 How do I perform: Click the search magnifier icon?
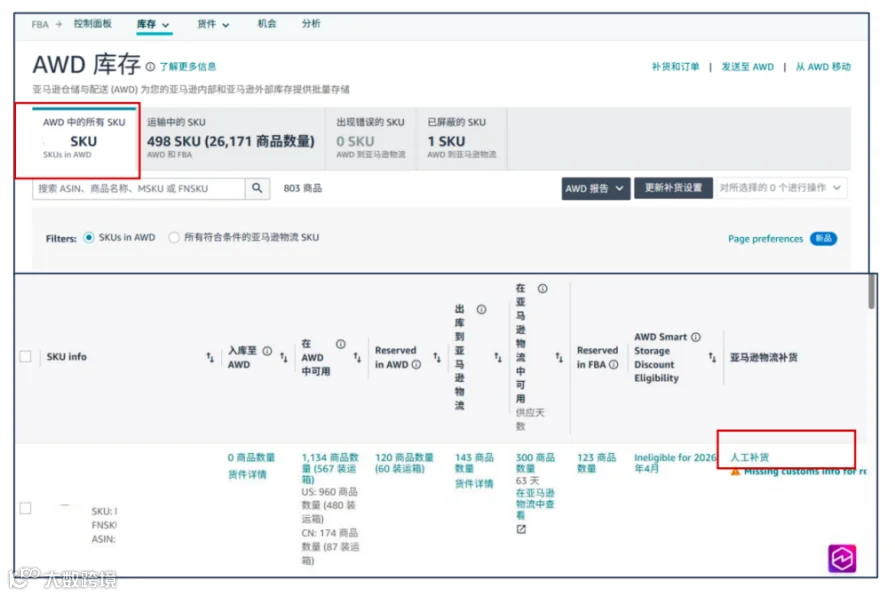click(257, 188)
